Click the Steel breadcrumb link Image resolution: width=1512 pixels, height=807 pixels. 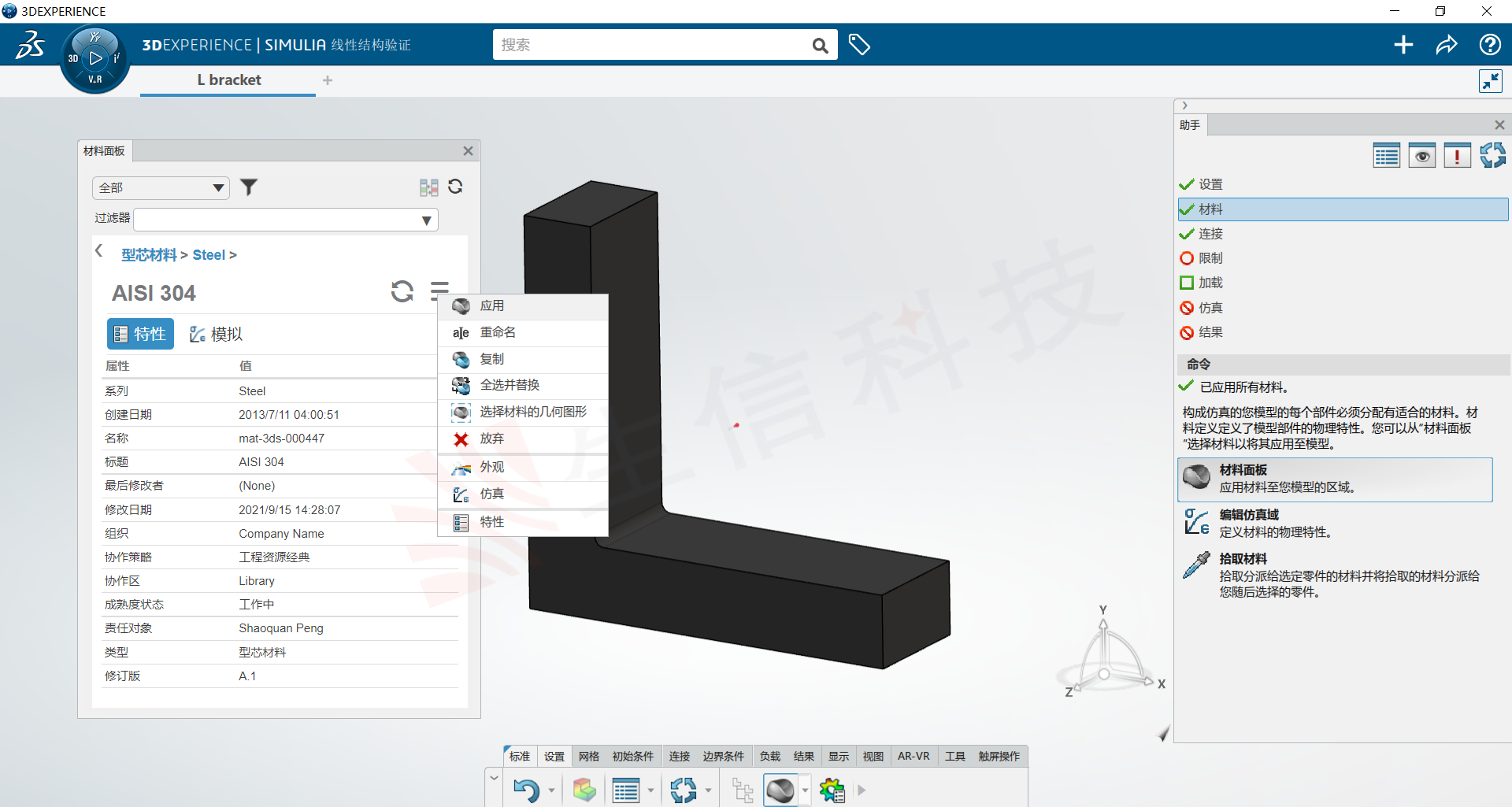(209, 255)
